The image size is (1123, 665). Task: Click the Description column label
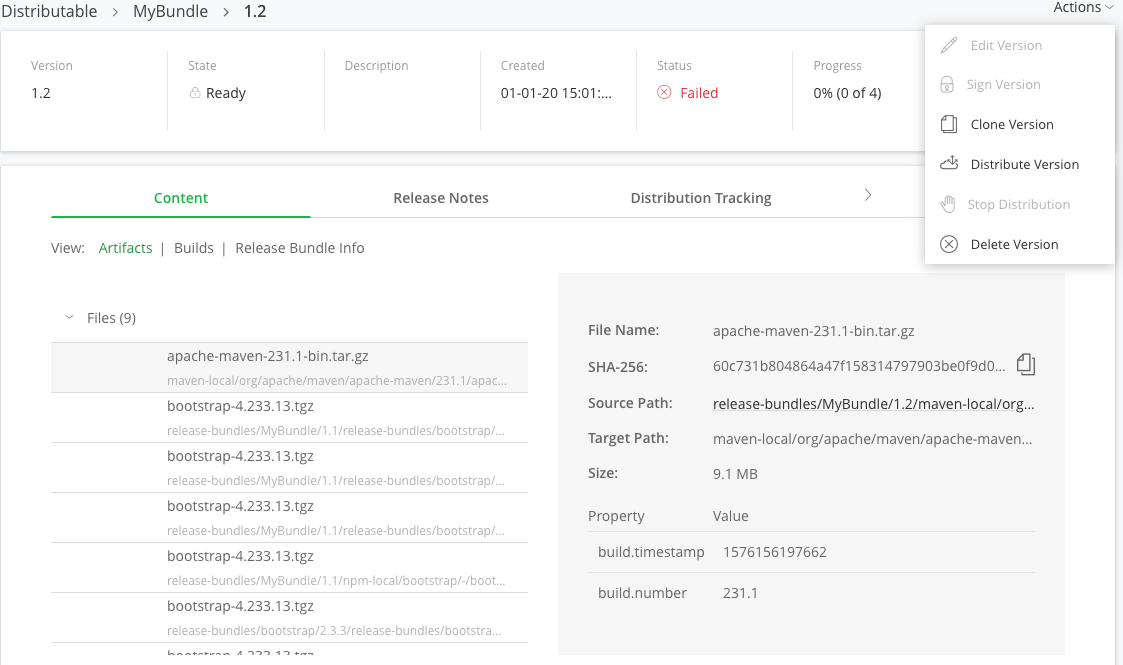coord(376,65)
